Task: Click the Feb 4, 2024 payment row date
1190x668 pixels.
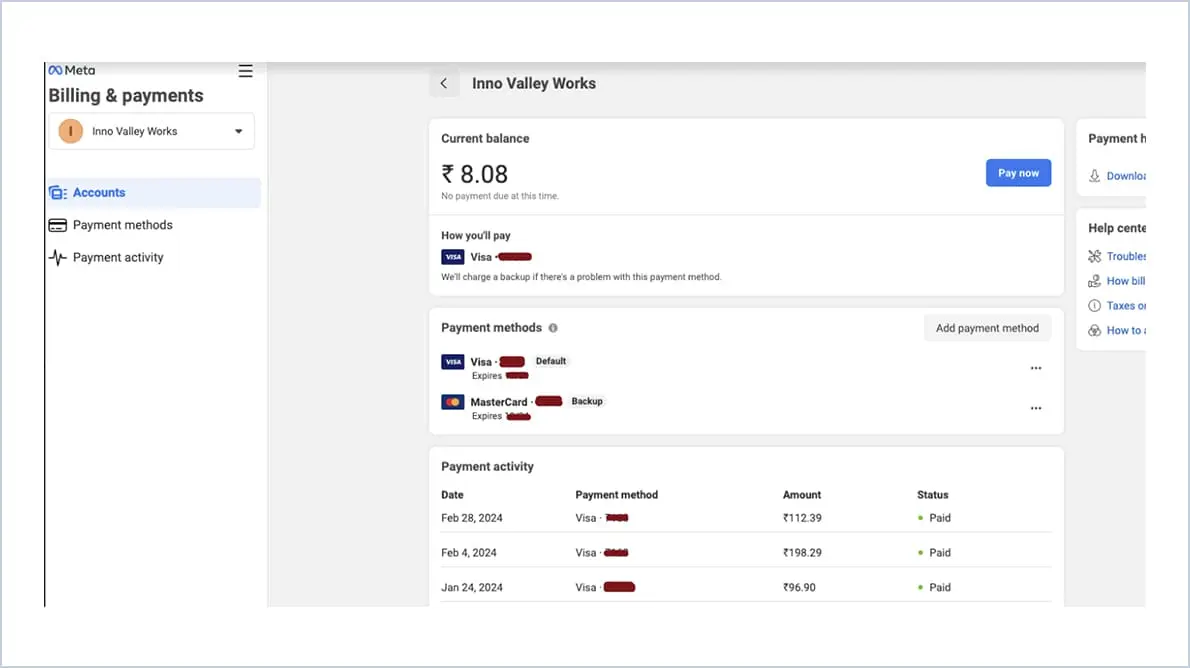Action: (x=468, y=553)
